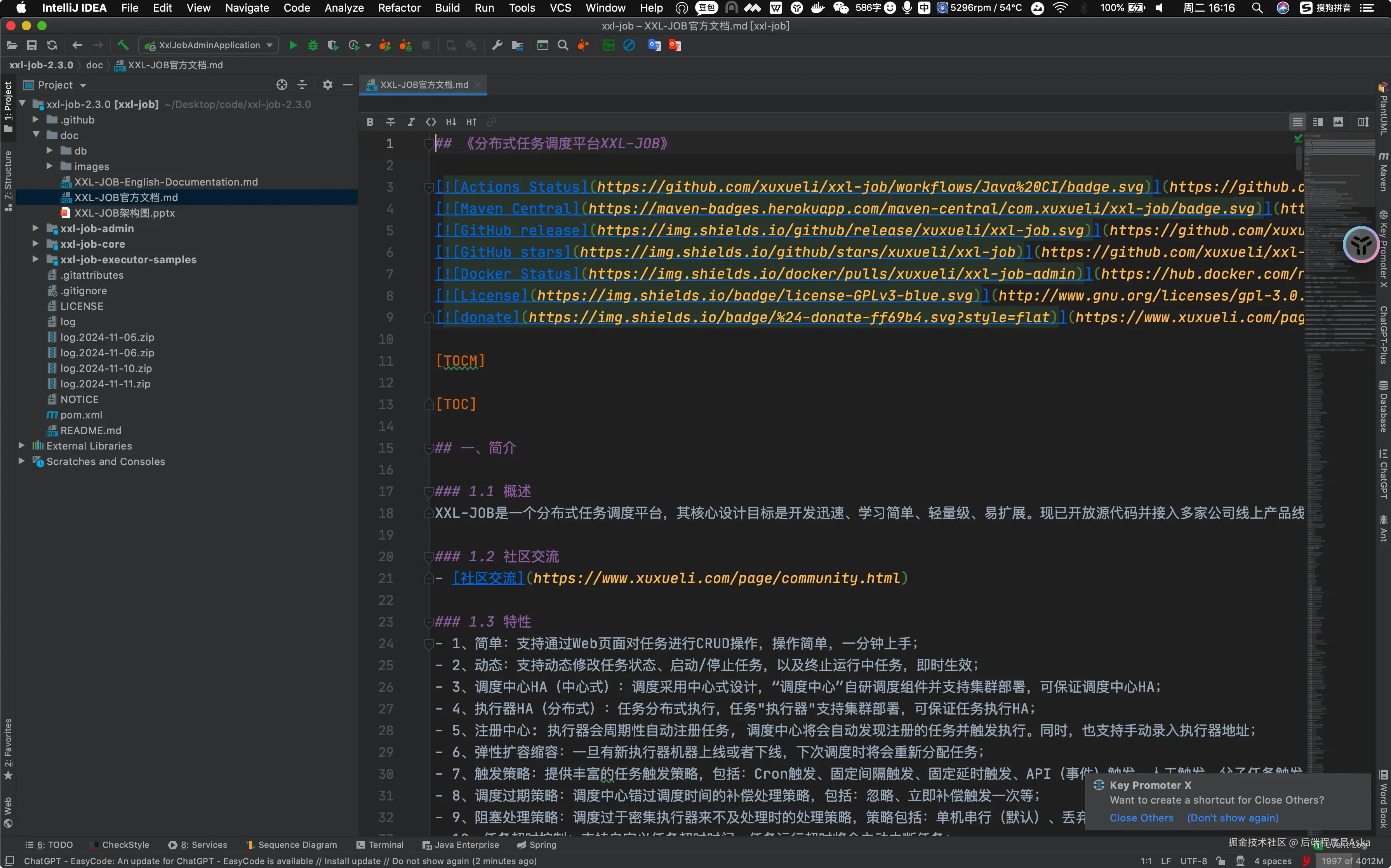
Task: Expand the xxl-job-admin module folder
Action: (x=36, y=229)
